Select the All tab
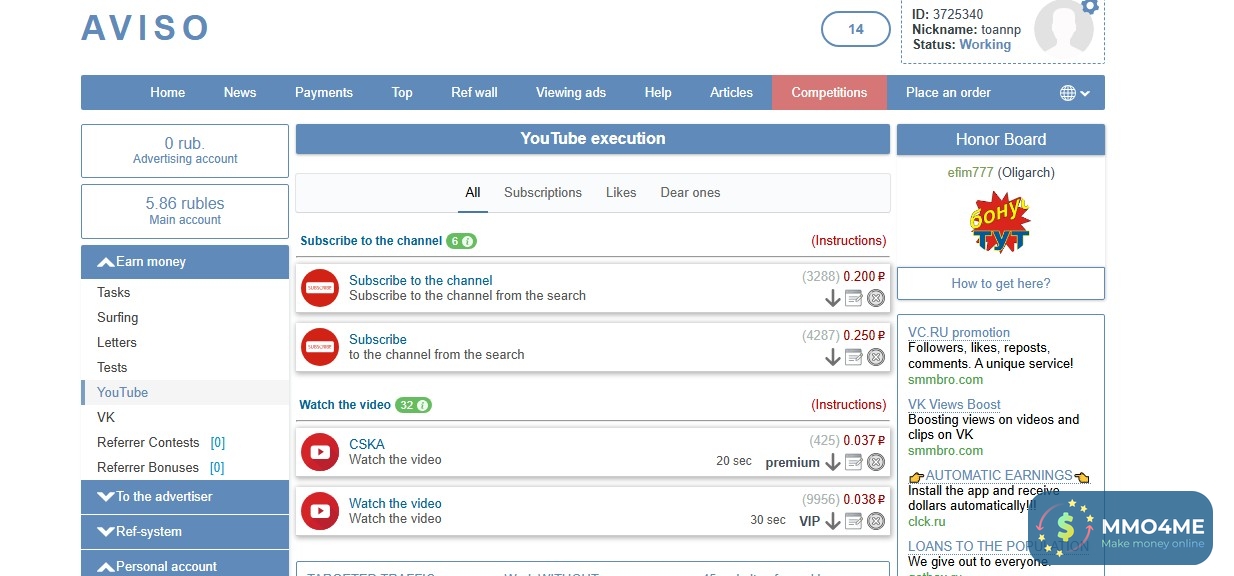The image size is (1234, 576). click(473, 192)
